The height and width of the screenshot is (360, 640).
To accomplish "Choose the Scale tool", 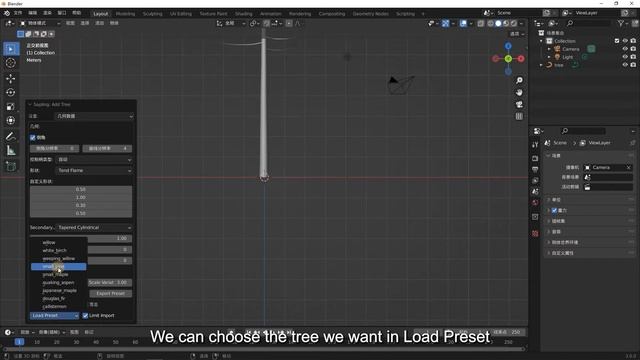I will point(11,107).
